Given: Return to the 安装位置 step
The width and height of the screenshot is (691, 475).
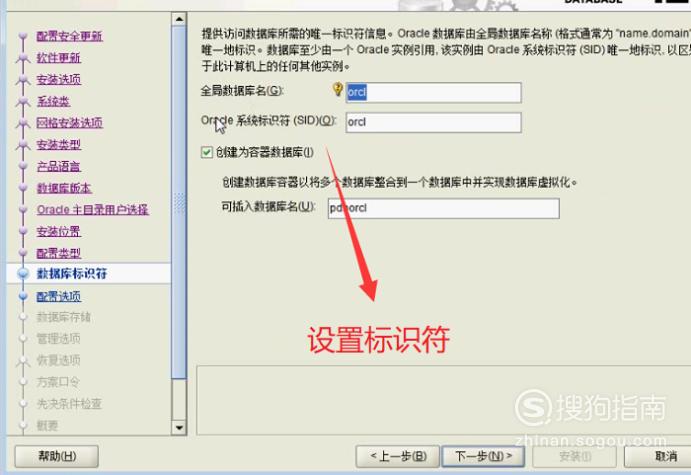Looking at the screenshot, I should (x=59, y=231).
